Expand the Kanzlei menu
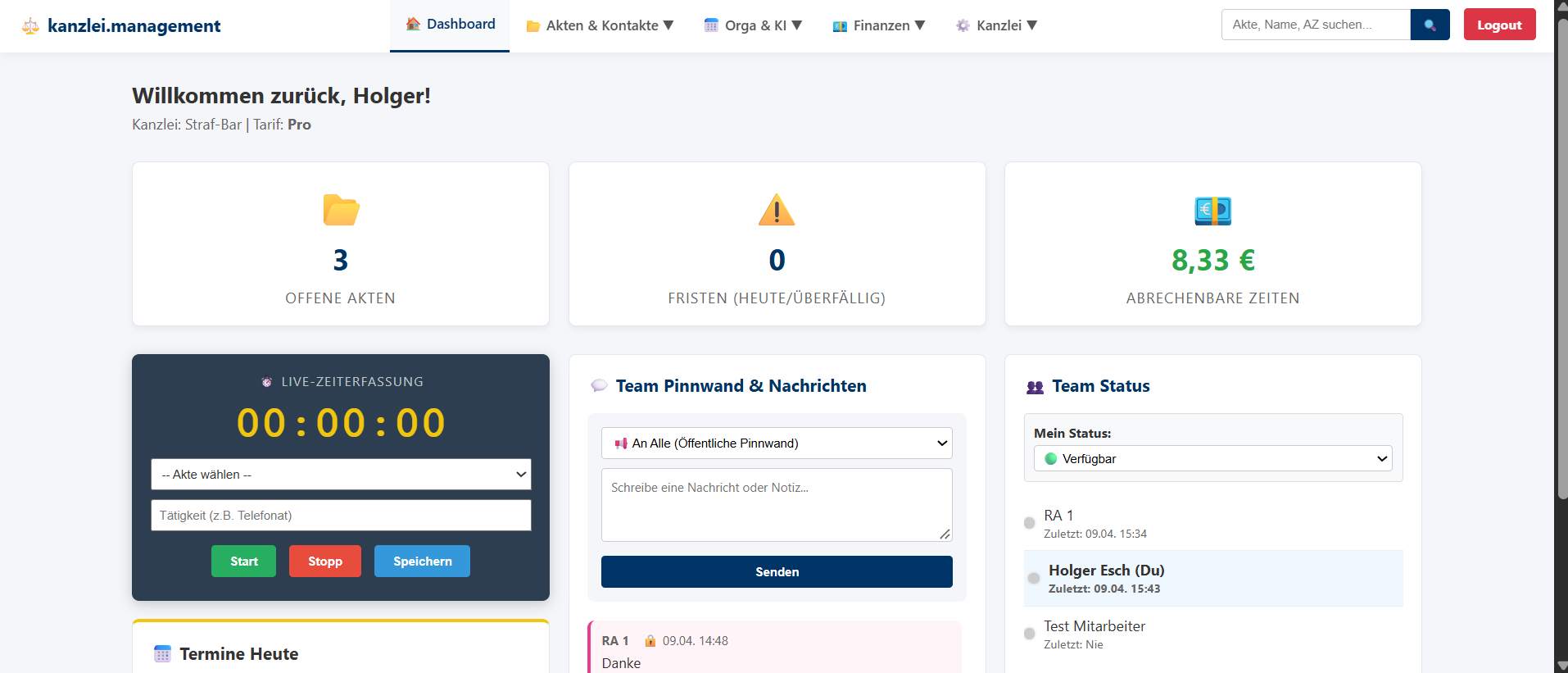The height and width of the screenshot is (673, 1568). point(996,25)
